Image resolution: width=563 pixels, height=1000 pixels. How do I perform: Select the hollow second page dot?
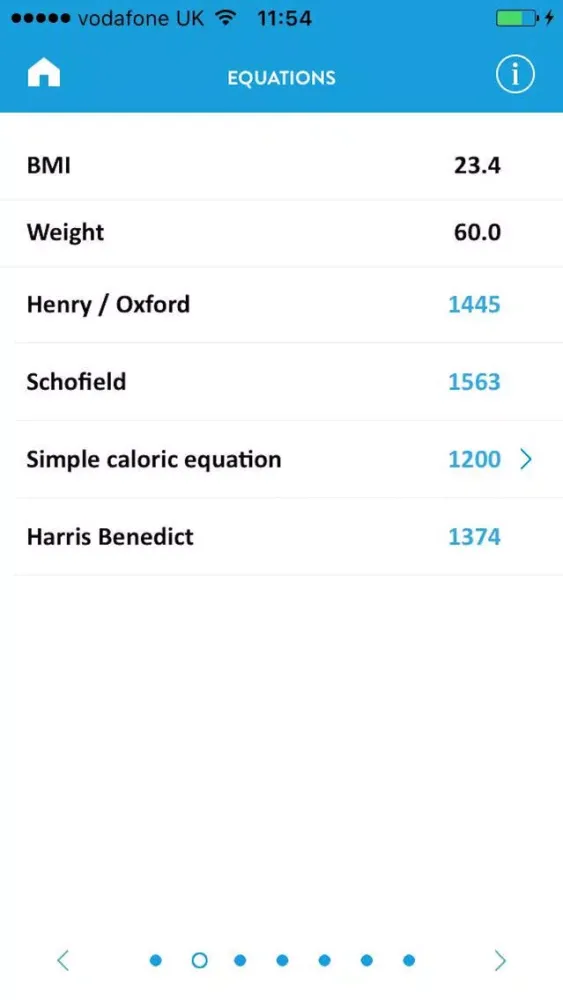point(200,960)
